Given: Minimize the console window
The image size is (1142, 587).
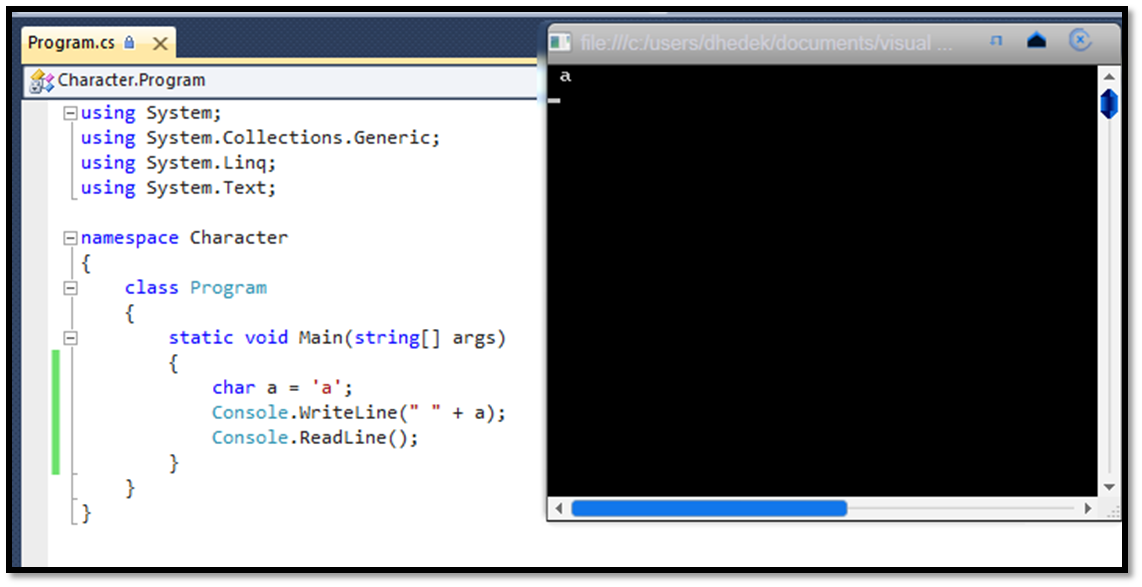Looking at the screenshot, I should point(996,41).
